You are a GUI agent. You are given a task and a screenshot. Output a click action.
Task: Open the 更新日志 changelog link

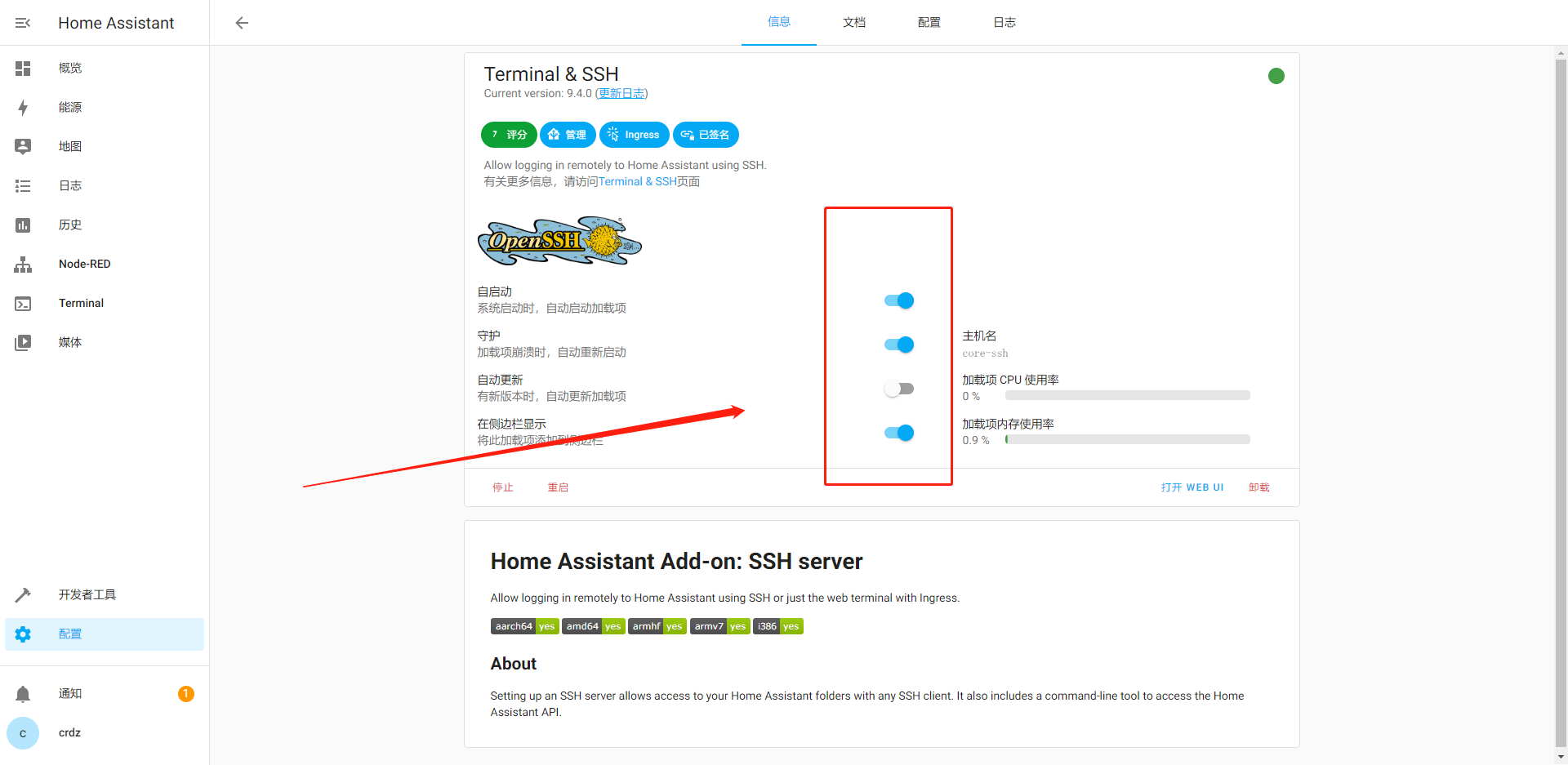click(621, 94)
